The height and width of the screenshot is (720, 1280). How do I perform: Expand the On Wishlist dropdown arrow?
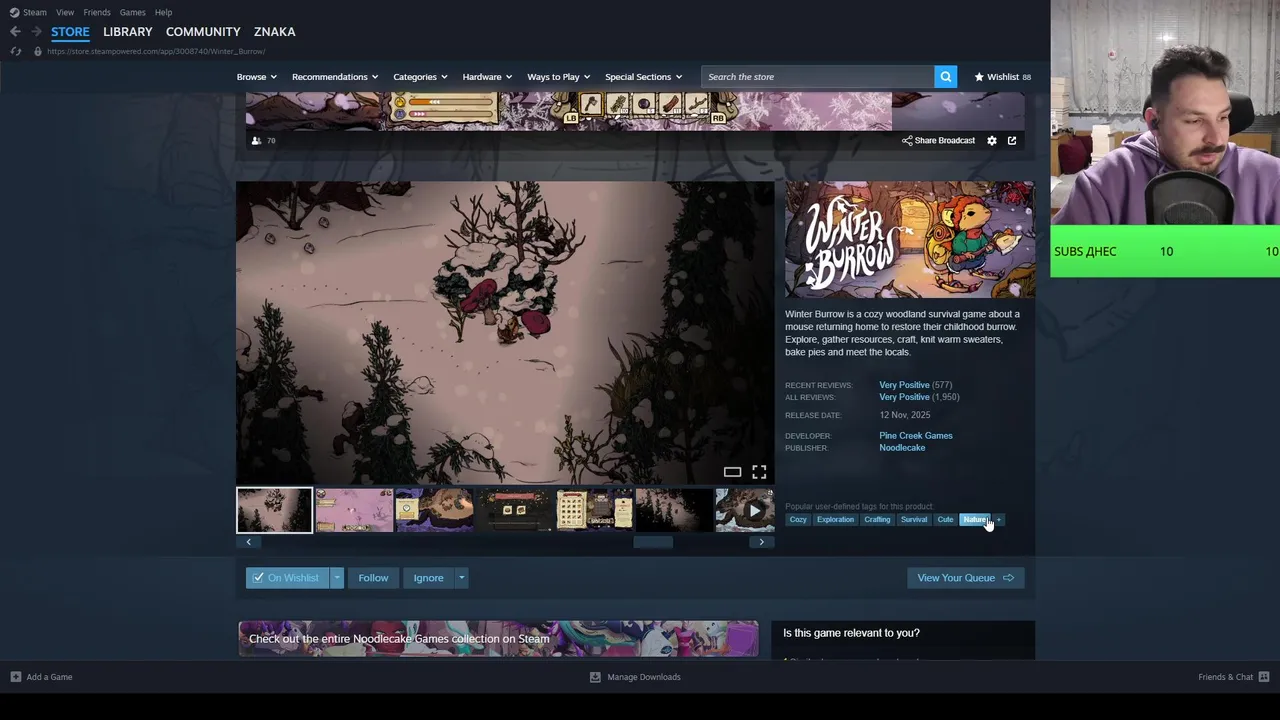(x=337, y=578)
